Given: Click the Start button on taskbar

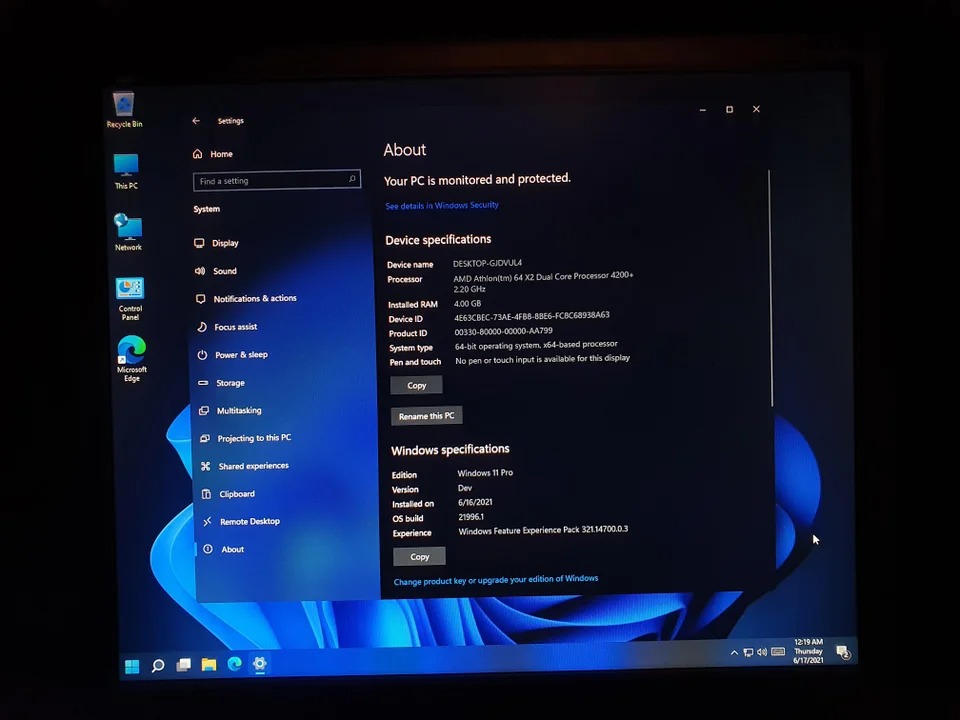Looking at the screenshot, I should 132,666.
